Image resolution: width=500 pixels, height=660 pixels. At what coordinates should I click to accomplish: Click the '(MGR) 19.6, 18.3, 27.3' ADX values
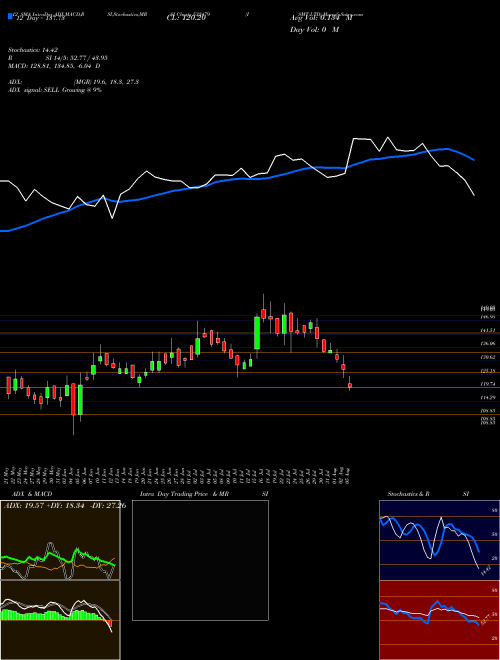click(106, 82)
